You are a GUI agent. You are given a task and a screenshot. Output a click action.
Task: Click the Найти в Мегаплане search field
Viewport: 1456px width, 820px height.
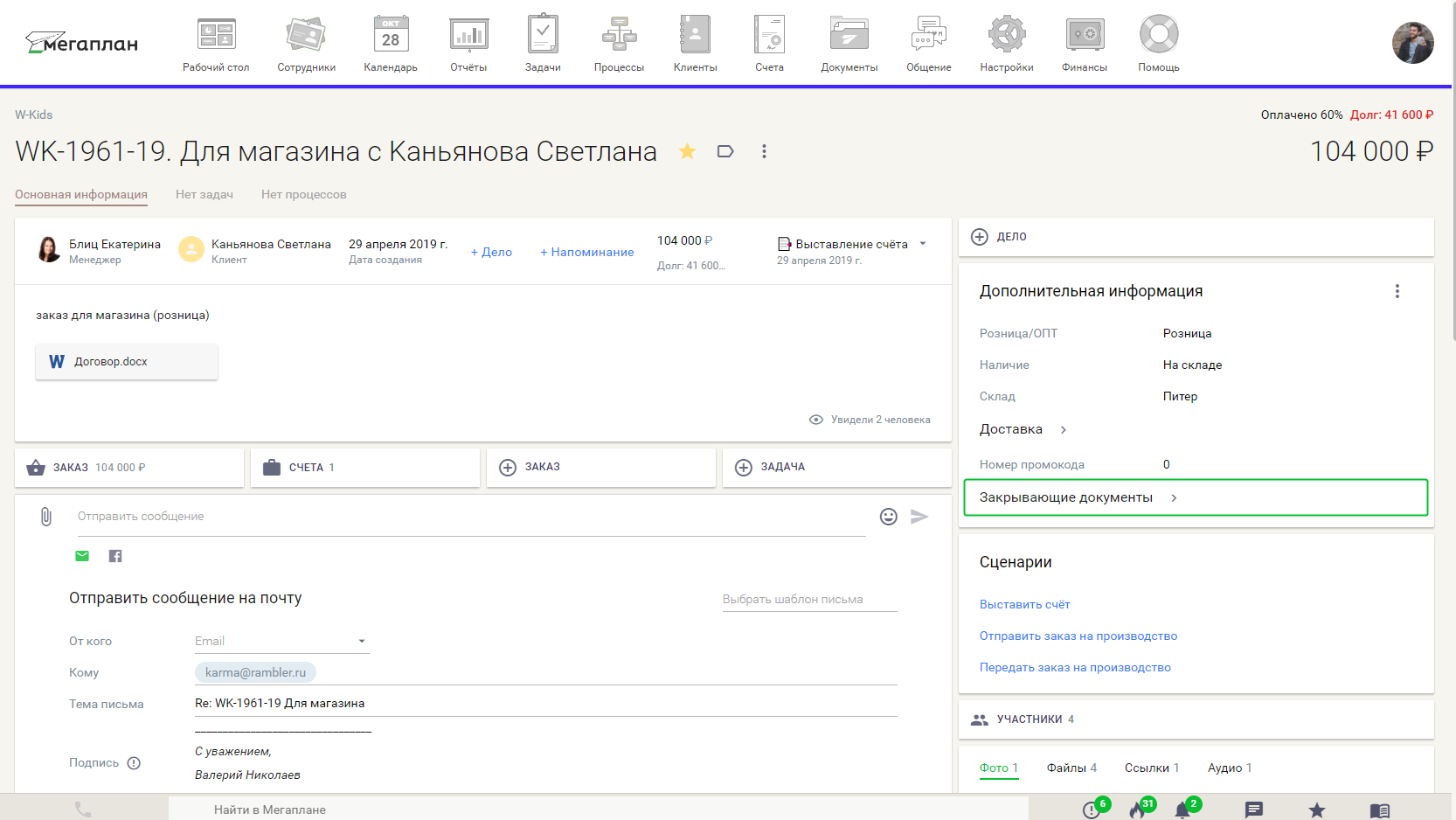(x=599, y=810)
